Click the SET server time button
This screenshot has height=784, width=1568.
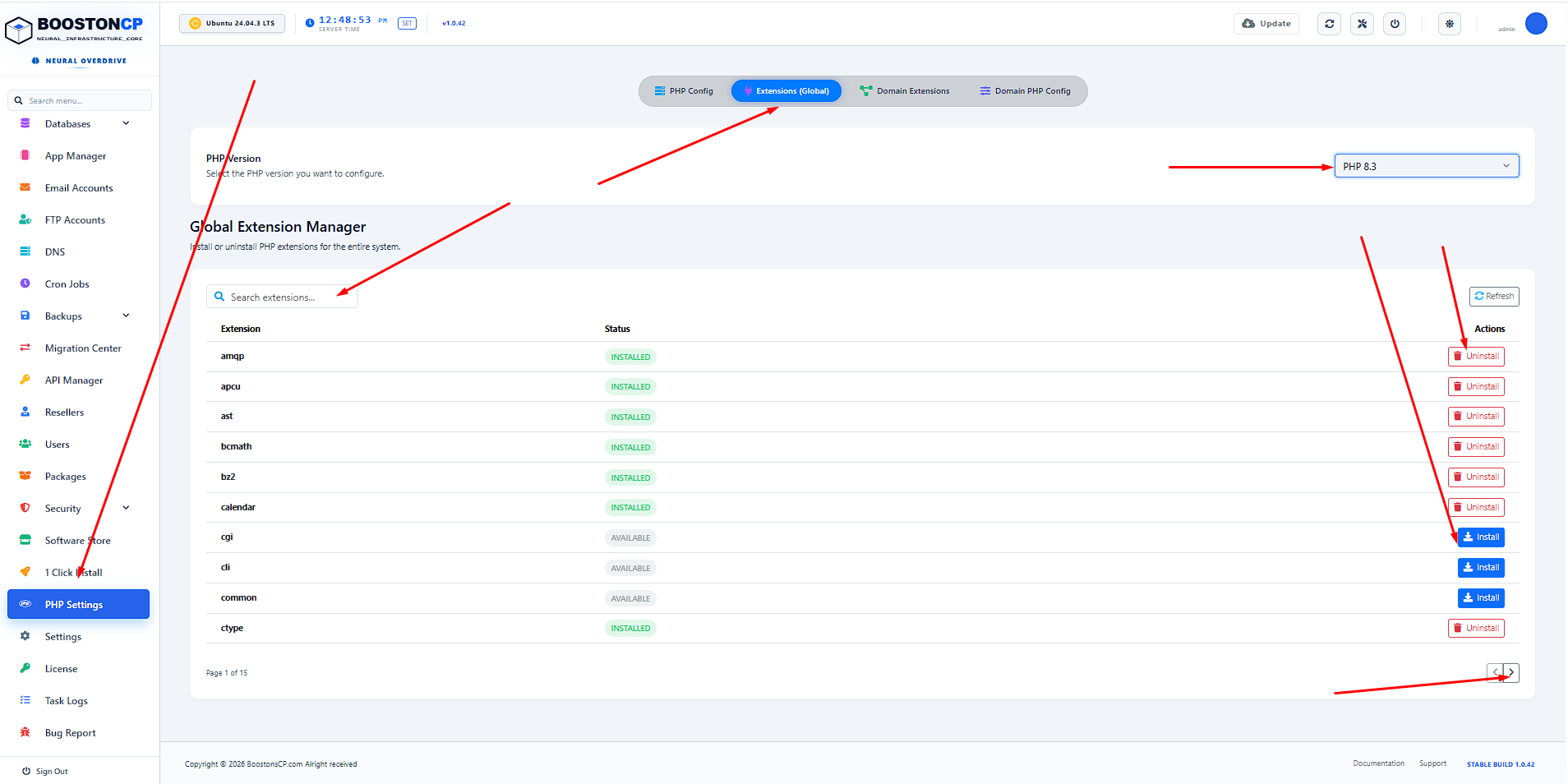(x=407, y=23)
